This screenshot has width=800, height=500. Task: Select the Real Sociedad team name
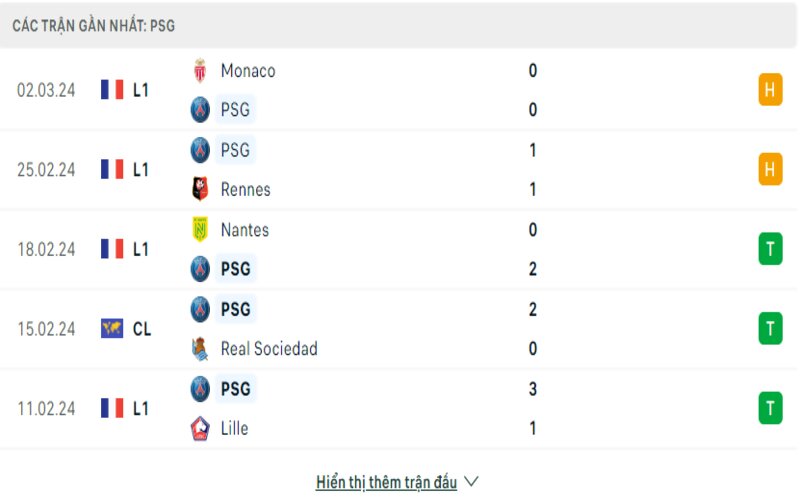pyautogui.click(x=269, y=349)
